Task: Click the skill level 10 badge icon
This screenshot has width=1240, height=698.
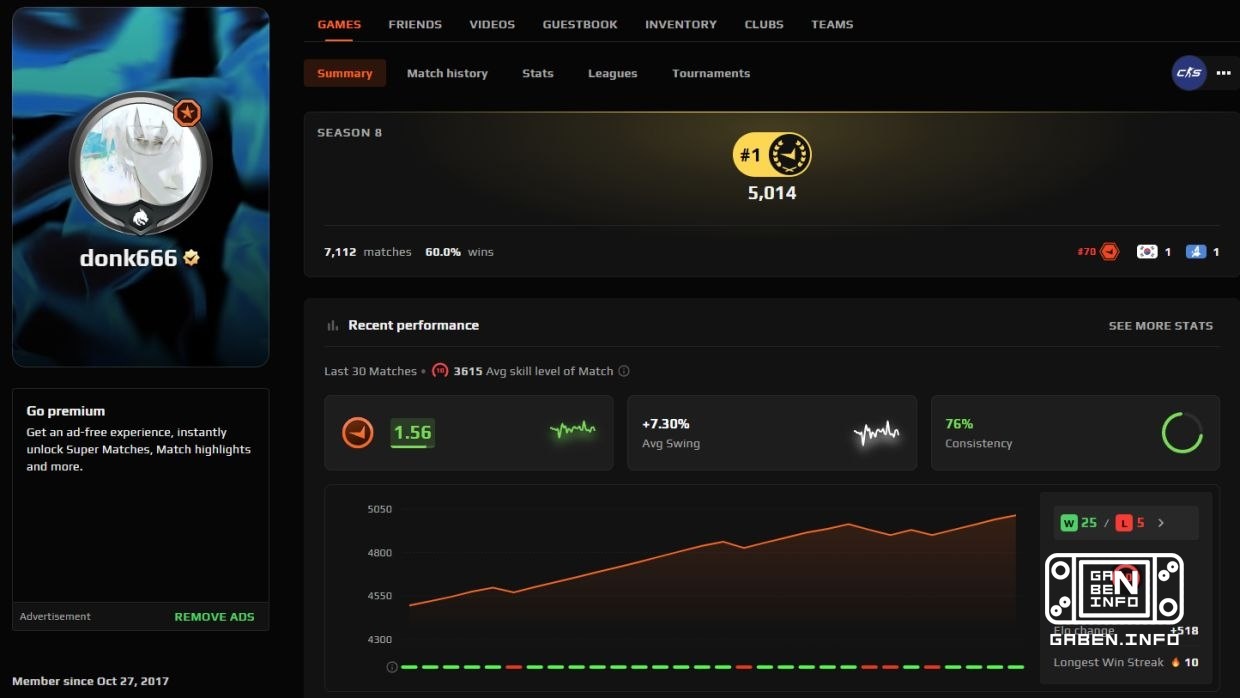Action: click(x=440, y=371)
